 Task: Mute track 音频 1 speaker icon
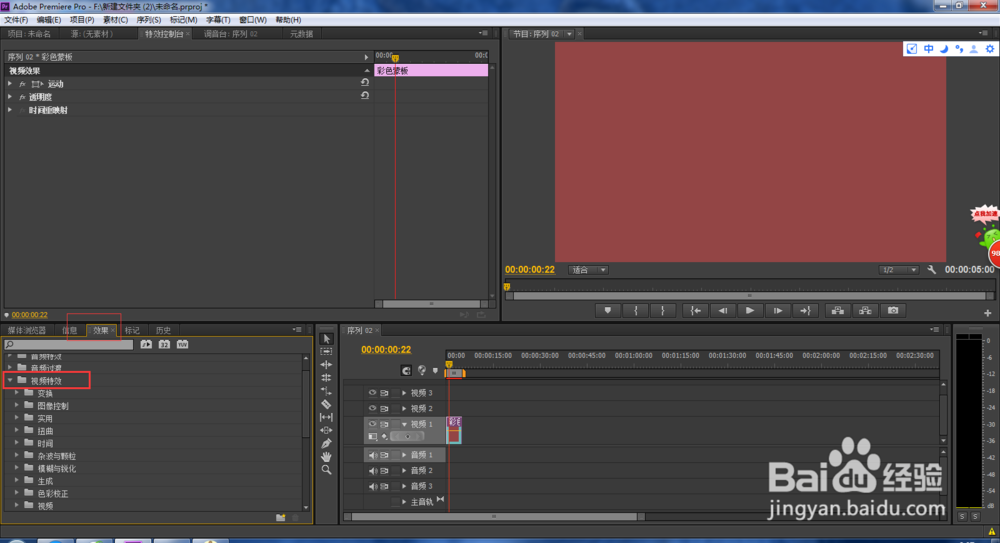pos(372,456)
